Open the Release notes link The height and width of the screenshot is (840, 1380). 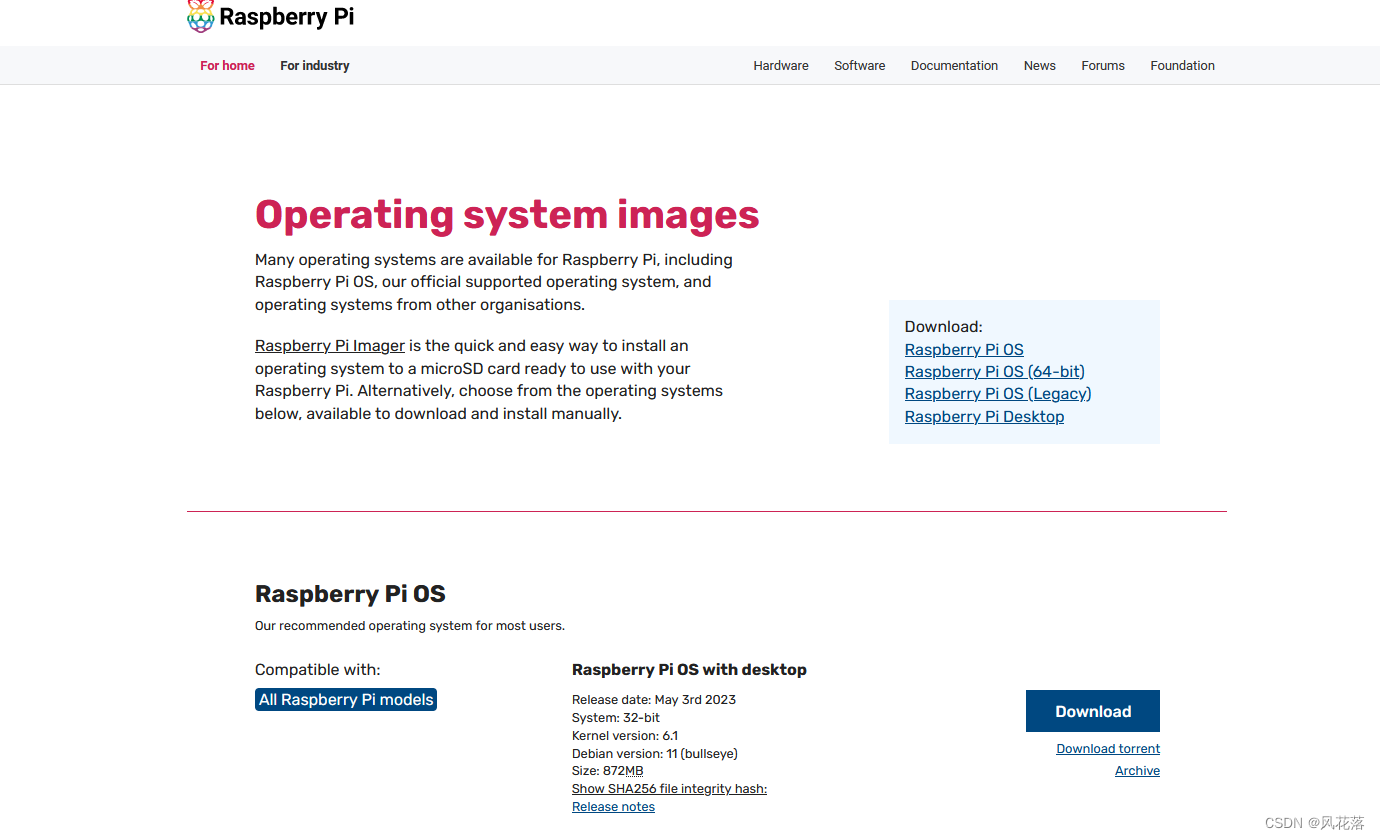pyautogui.click(x=613, y=807)
